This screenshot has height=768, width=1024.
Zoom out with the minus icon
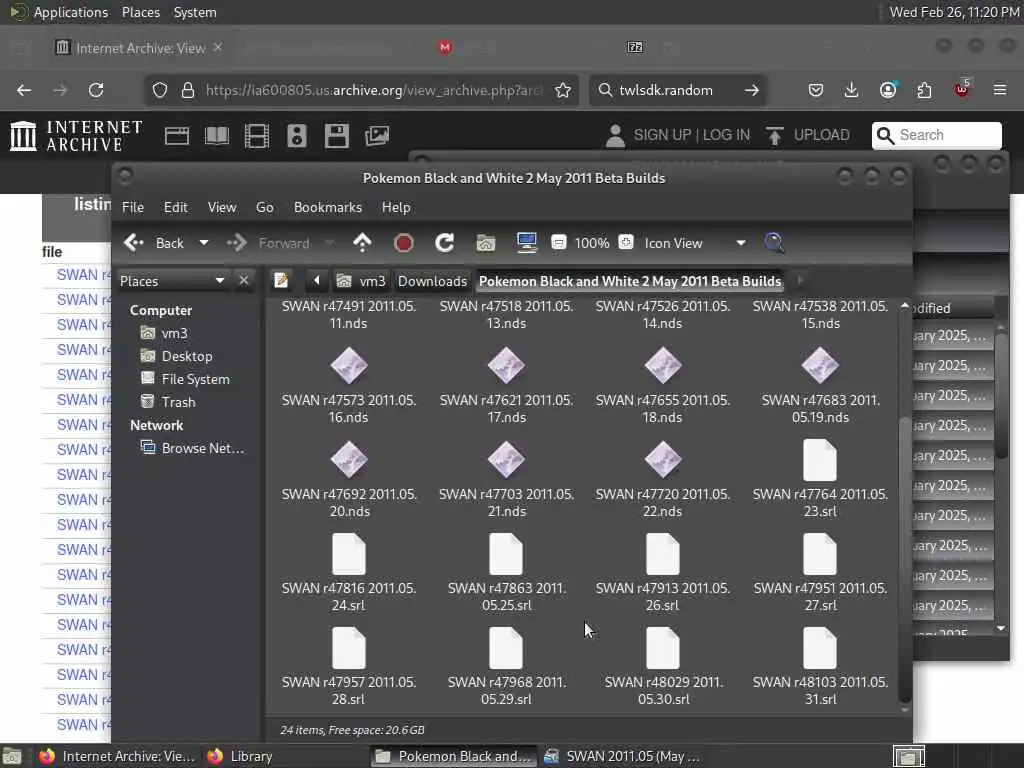[x=558, y=242]
